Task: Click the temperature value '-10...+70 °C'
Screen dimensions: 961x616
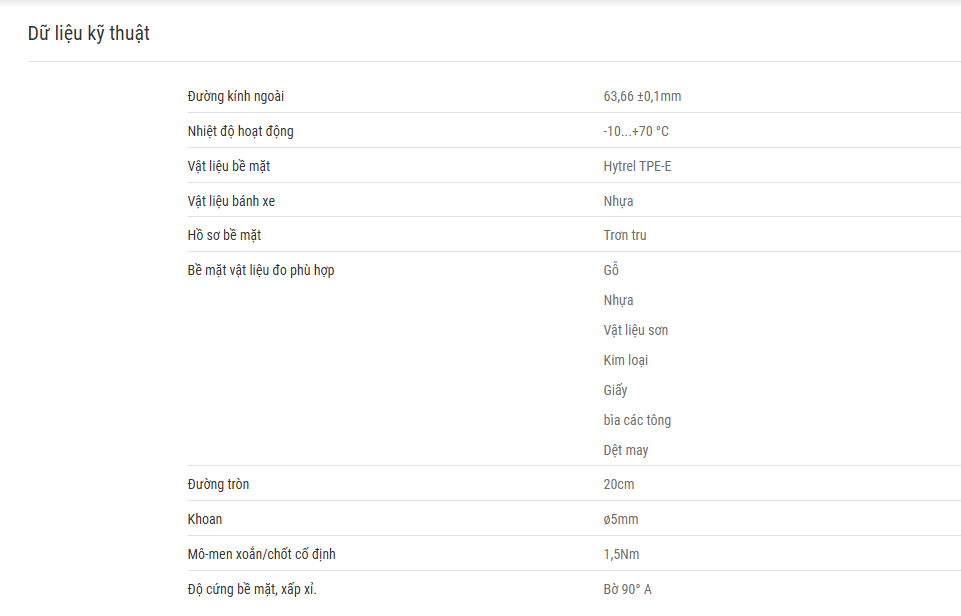Action: point(636,131)
